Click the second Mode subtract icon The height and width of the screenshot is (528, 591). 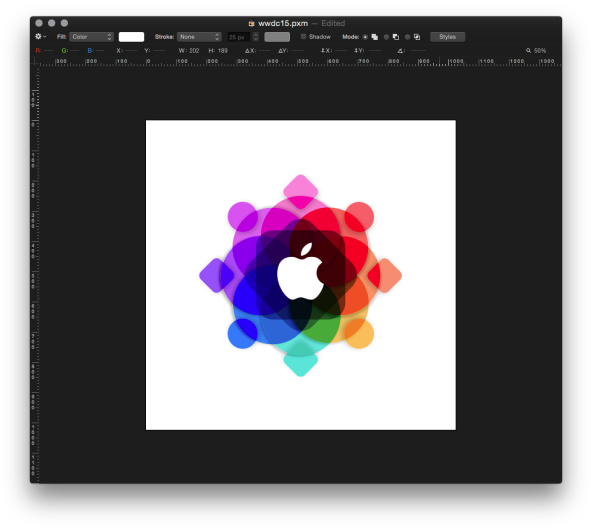[x=395, y=37]
